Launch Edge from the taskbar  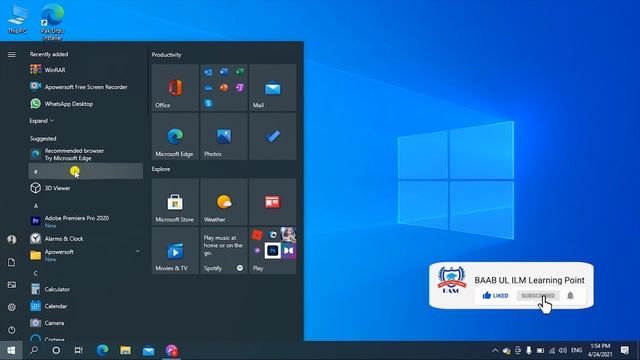coord(102,350)
